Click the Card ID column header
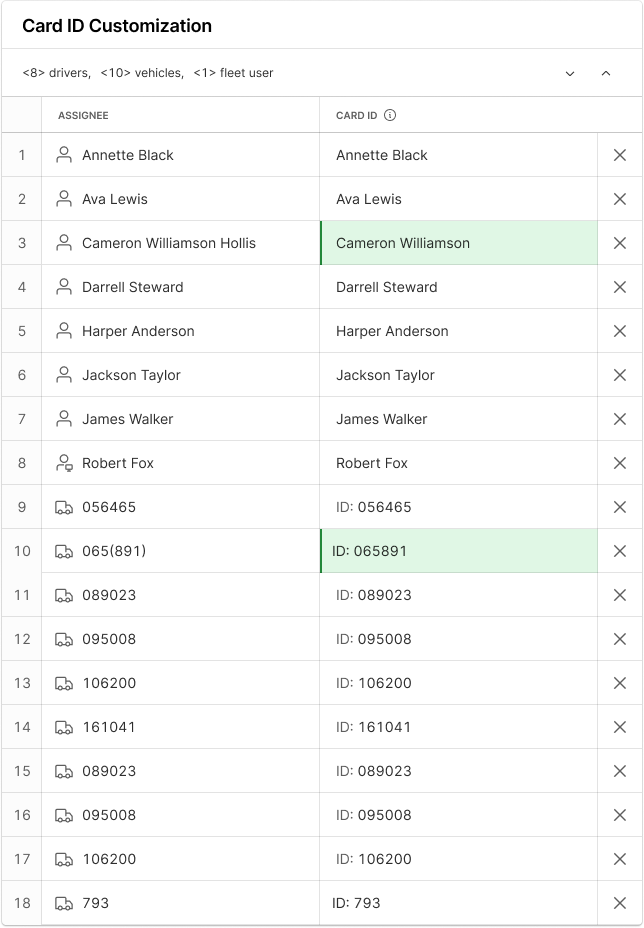Screen dimensions: 644x928 356,115
